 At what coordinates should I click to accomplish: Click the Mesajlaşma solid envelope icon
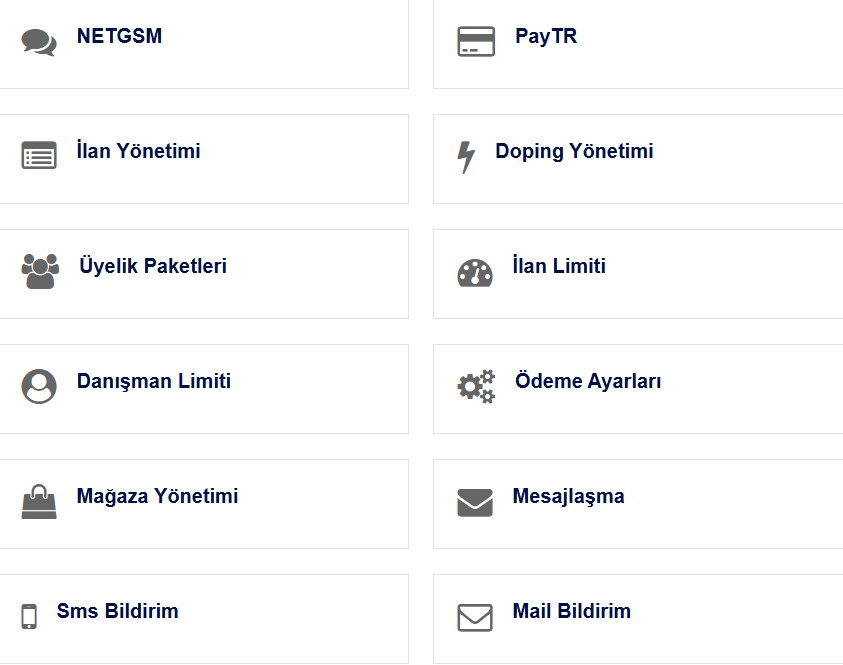click(x=475, y=502)
